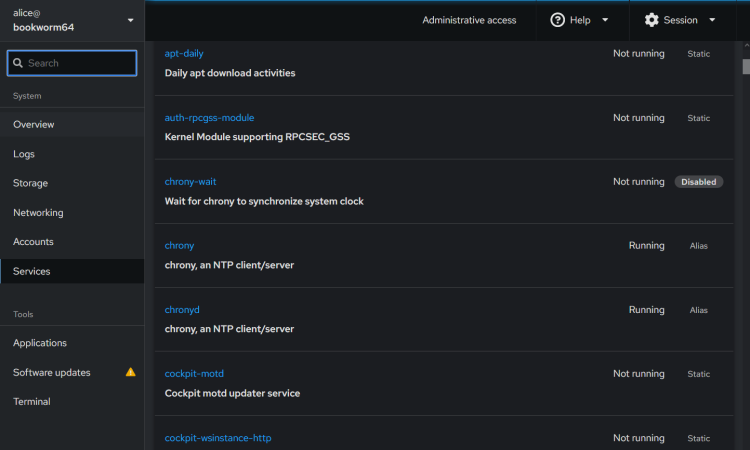Open Software updates page
This screenshot has height=450, width=750.
72,372
